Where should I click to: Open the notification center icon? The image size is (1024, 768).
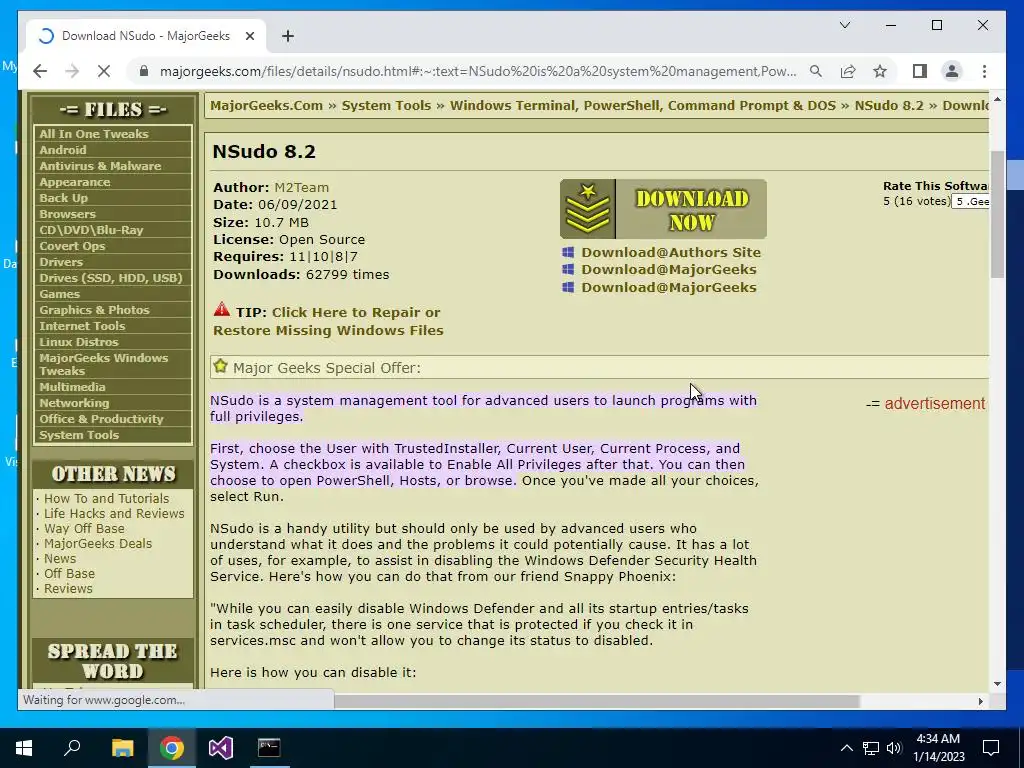(x=991, y=748)
